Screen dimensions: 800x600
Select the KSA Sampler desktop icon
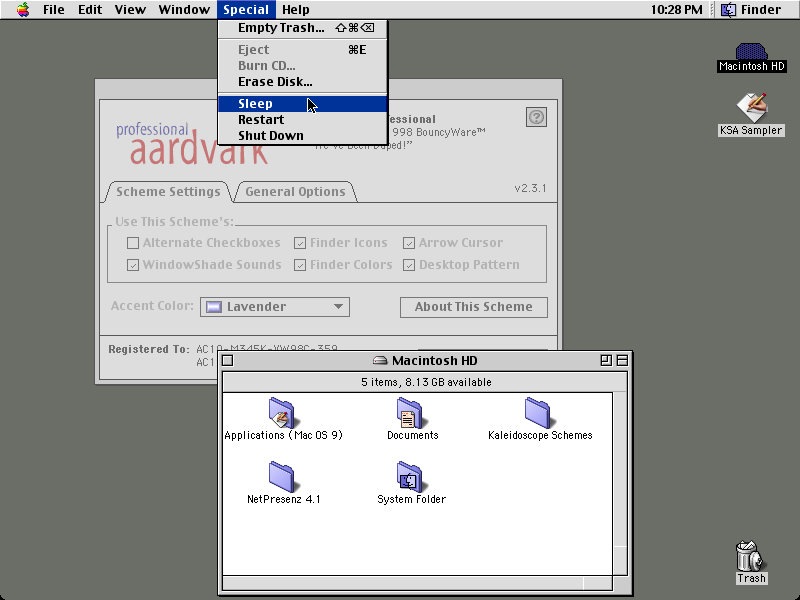[x=752, y=108]
